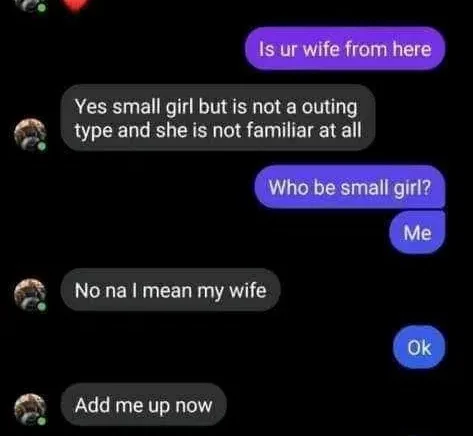Tap green online dot beside 'Yes small girl' avatar
Screen dimensions: 473x436
[x=42, y=146]
